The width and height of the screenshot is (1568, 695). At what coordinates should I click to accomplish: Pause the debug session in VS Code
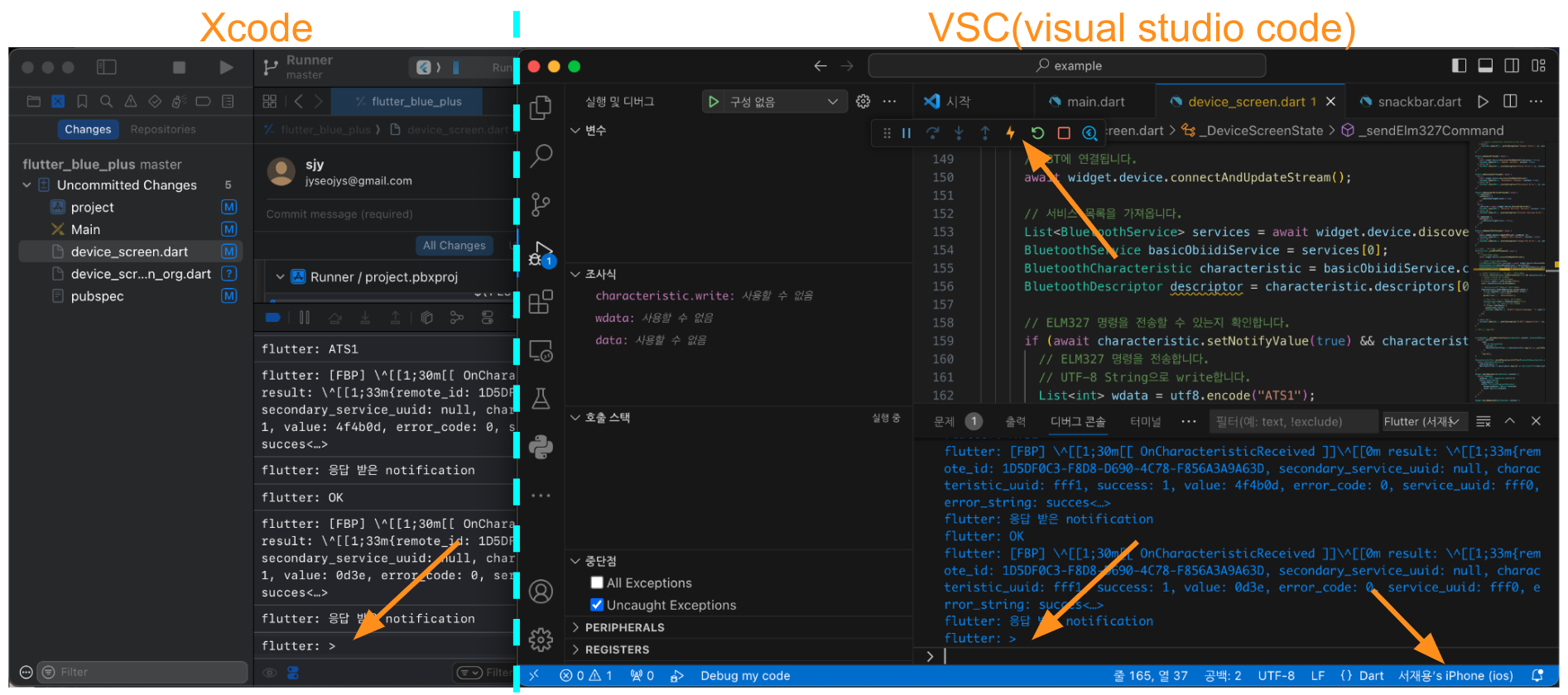point(907,132)
